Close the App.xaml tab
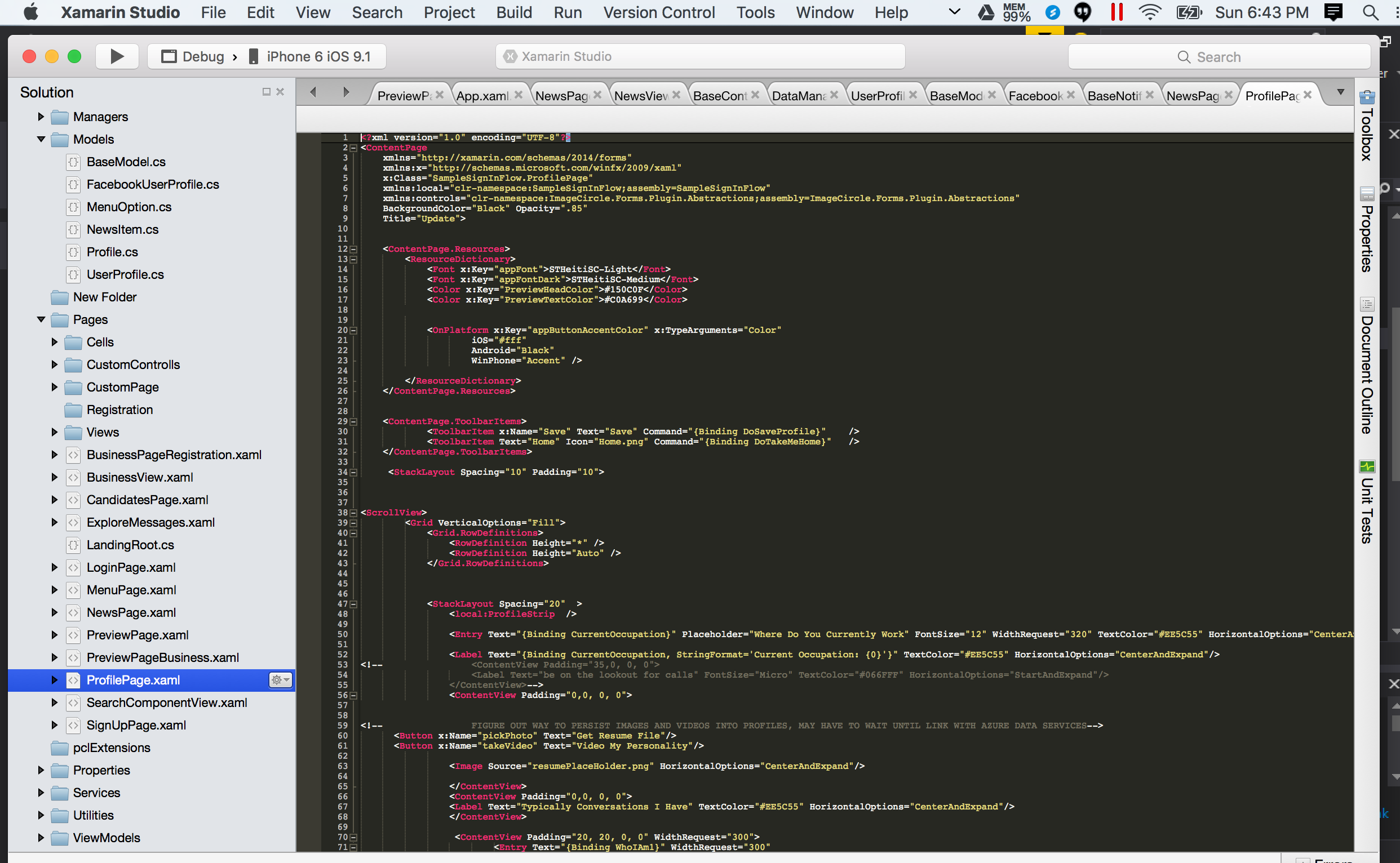The height and width of the screenshot is (863, 1400). [x=519, y=95]
